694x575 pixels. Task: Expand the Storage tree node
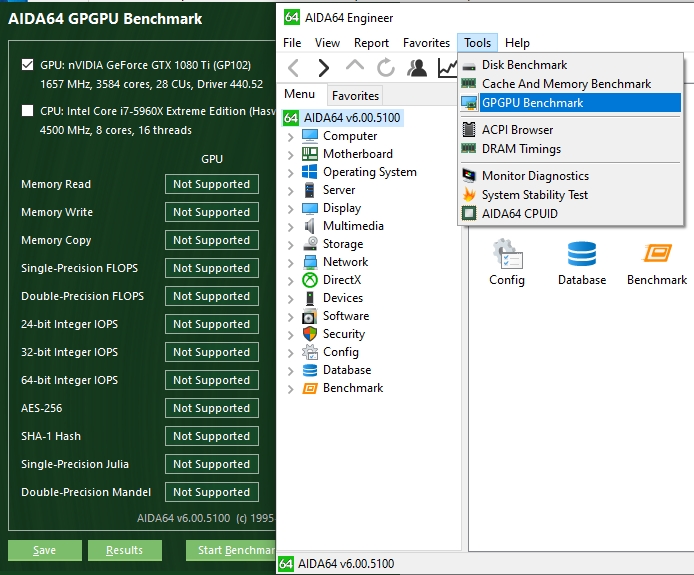[x=290, y=245]
